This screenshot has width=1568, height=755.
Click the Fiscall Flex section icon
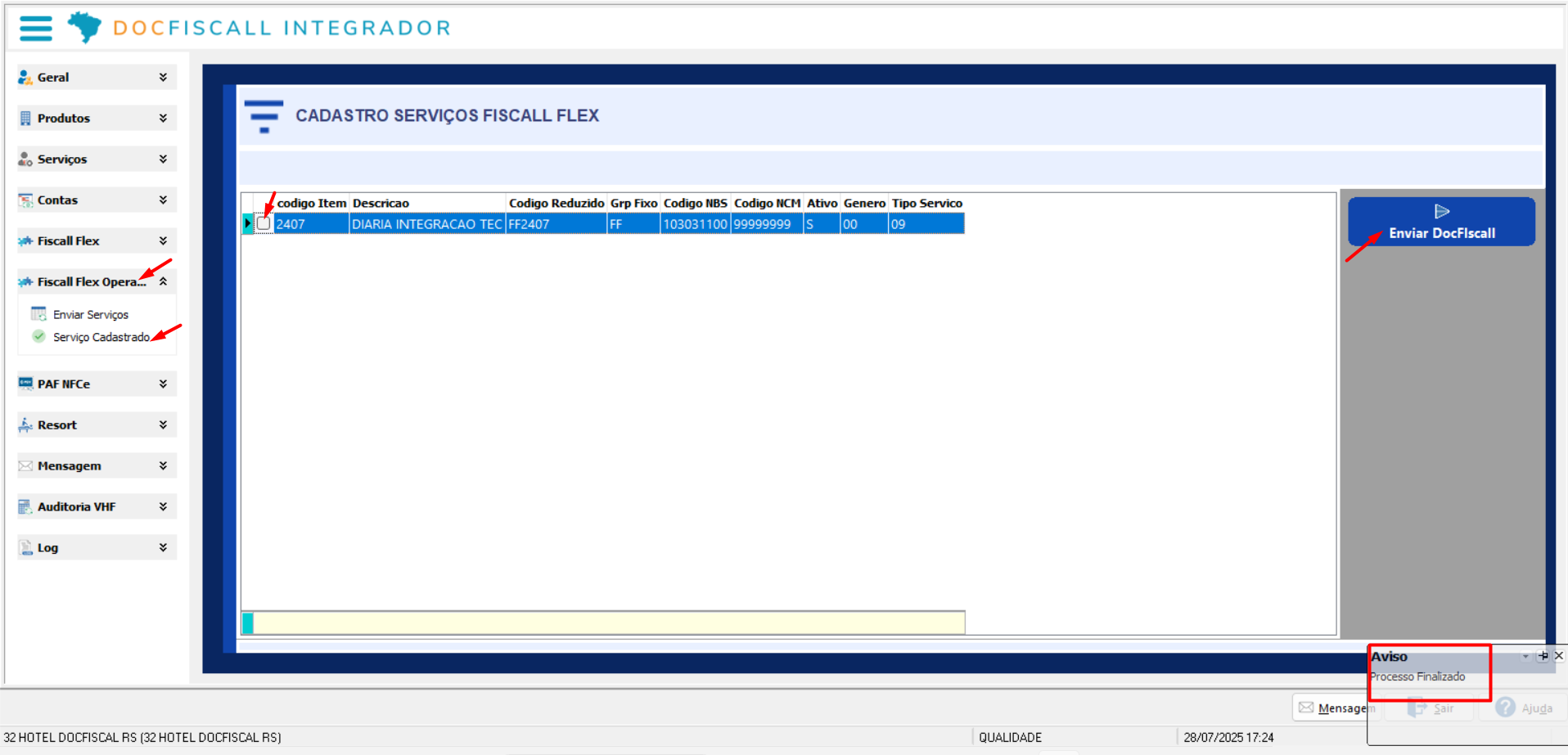25,241
